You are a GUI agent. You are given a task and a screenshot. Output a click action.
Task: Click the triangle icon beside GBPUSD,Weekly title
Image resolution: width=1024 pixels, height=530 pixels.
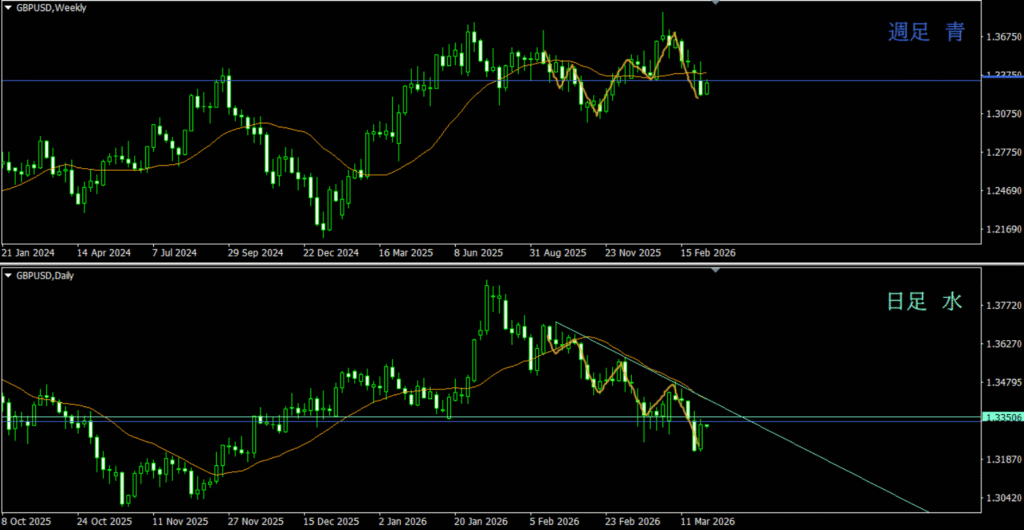point(8,6)
